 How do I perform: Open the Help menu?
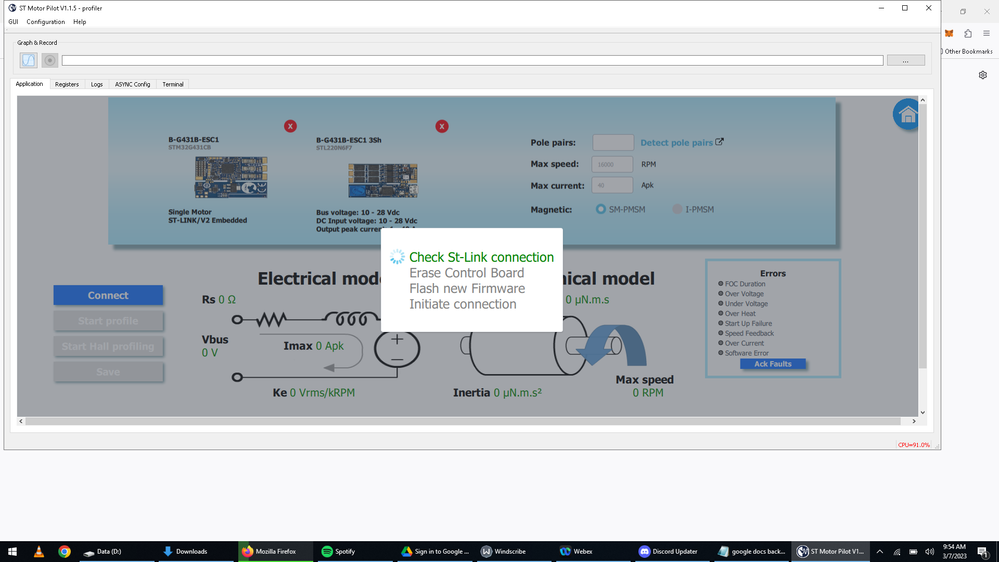click(80, 22)
